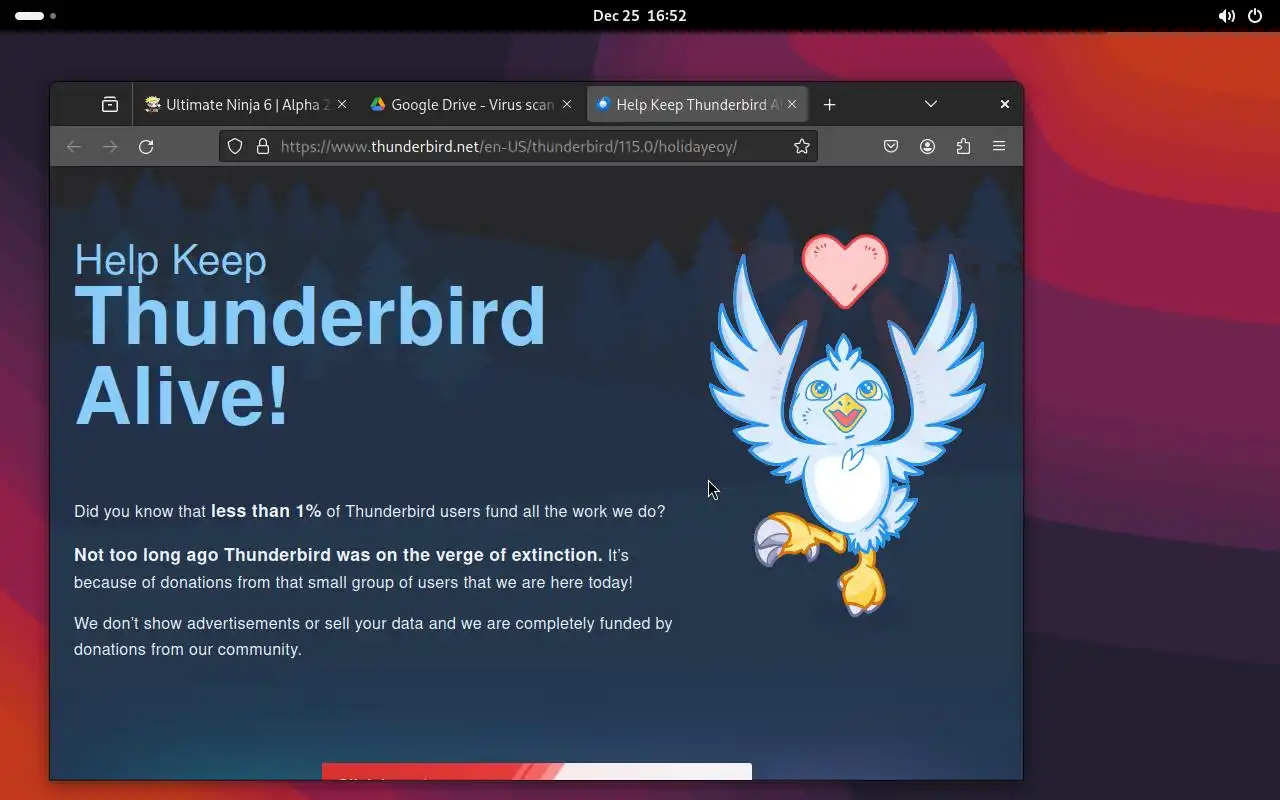Screen dimensions: 1280x800
Task: Expand the list all tabs chevron
Action: tap(931, 104)
